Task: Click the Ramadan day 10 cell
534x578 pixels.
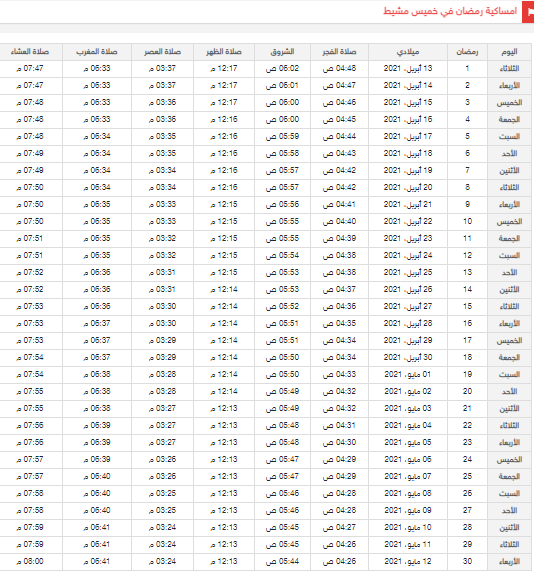Action: coord(467,222)
